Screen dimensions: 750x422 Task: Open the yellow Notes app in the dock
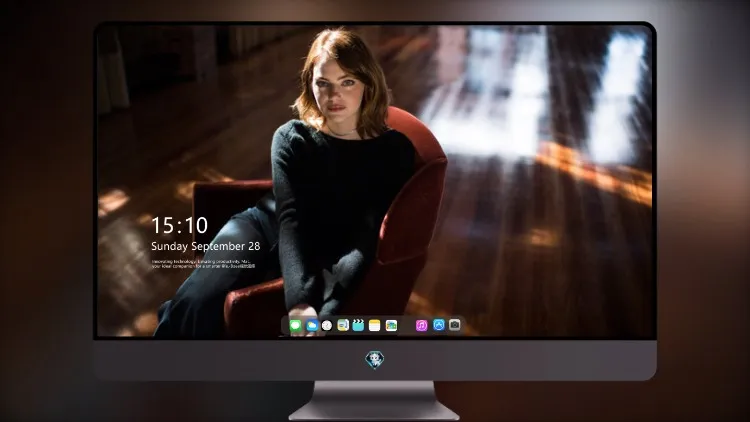click(x=375, y=325)
